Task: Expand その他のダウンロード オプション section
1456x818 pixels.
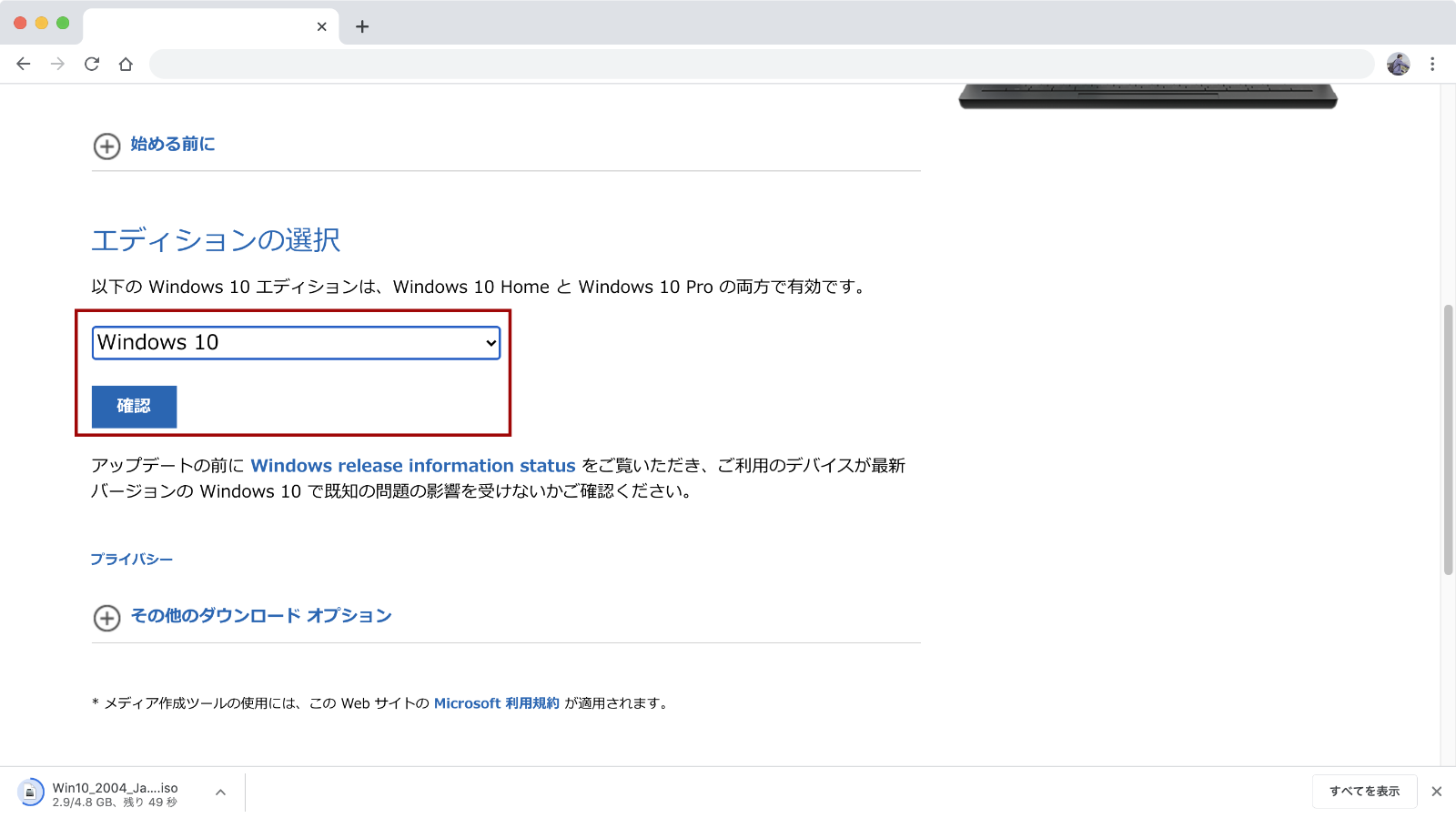Action: tap(243, 617)
